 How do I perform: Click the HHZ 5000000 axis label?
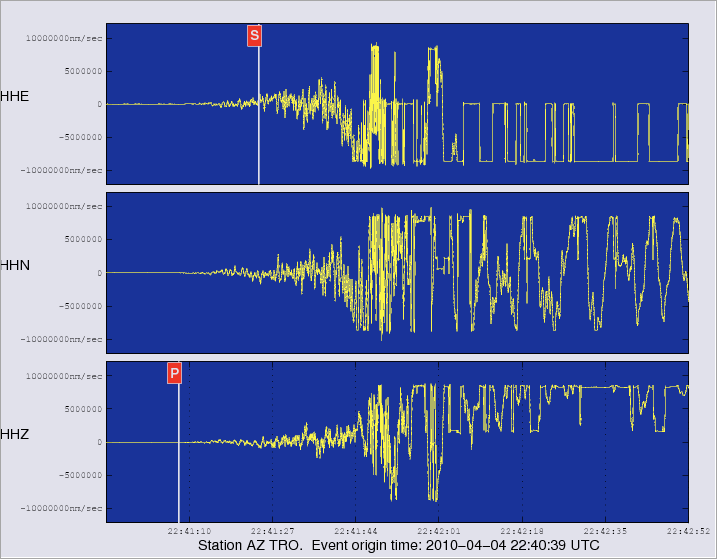click(x=84, y=409)
